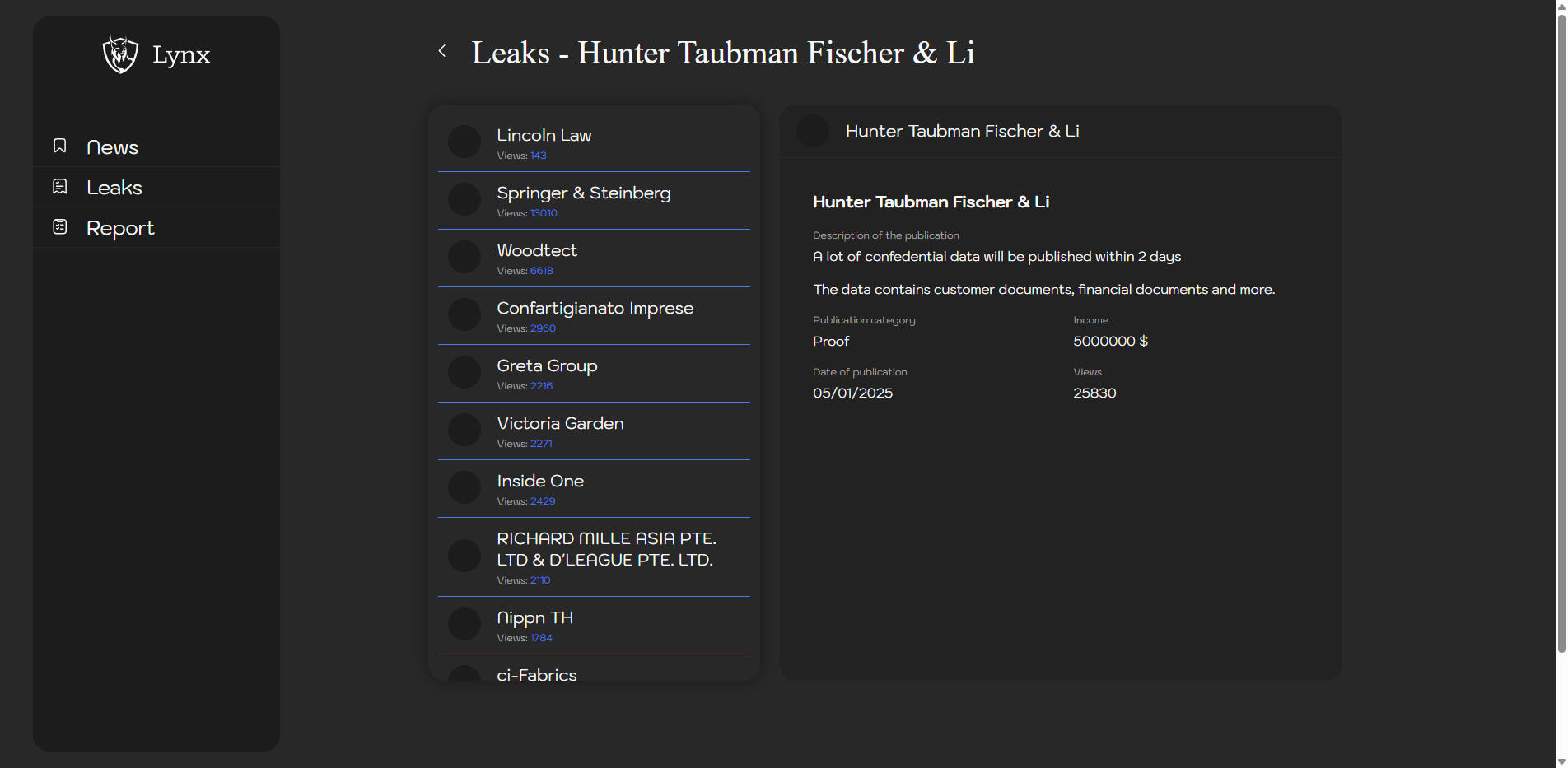Click the page's vertical scrollbar thumb
Screen dimensions: 1568x768
1561,329
